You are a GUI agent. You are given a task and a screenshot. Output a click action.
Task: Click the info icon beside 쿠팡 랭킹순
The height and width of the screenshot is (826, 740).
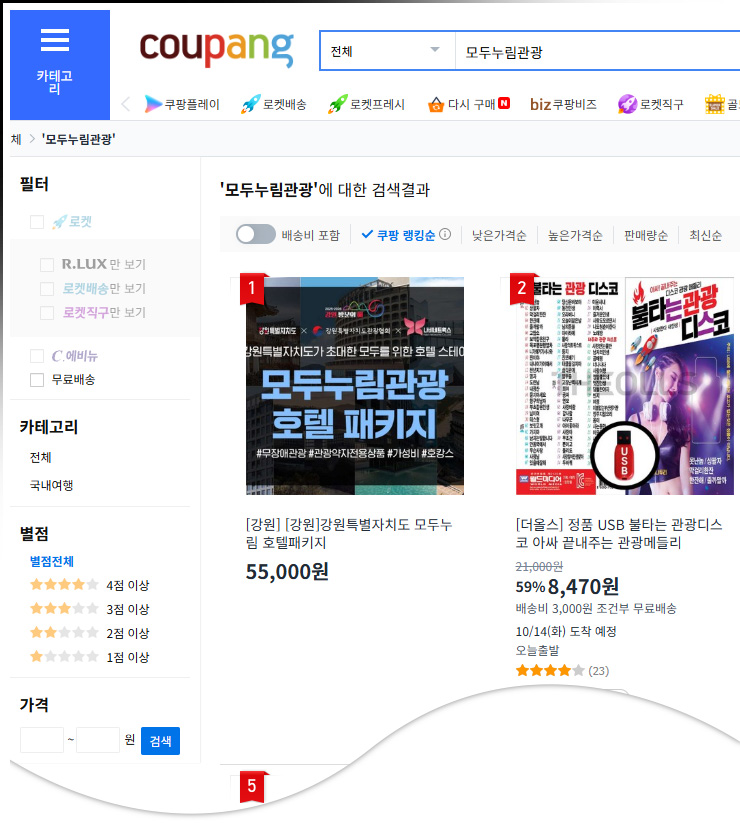tap(445, 235)
